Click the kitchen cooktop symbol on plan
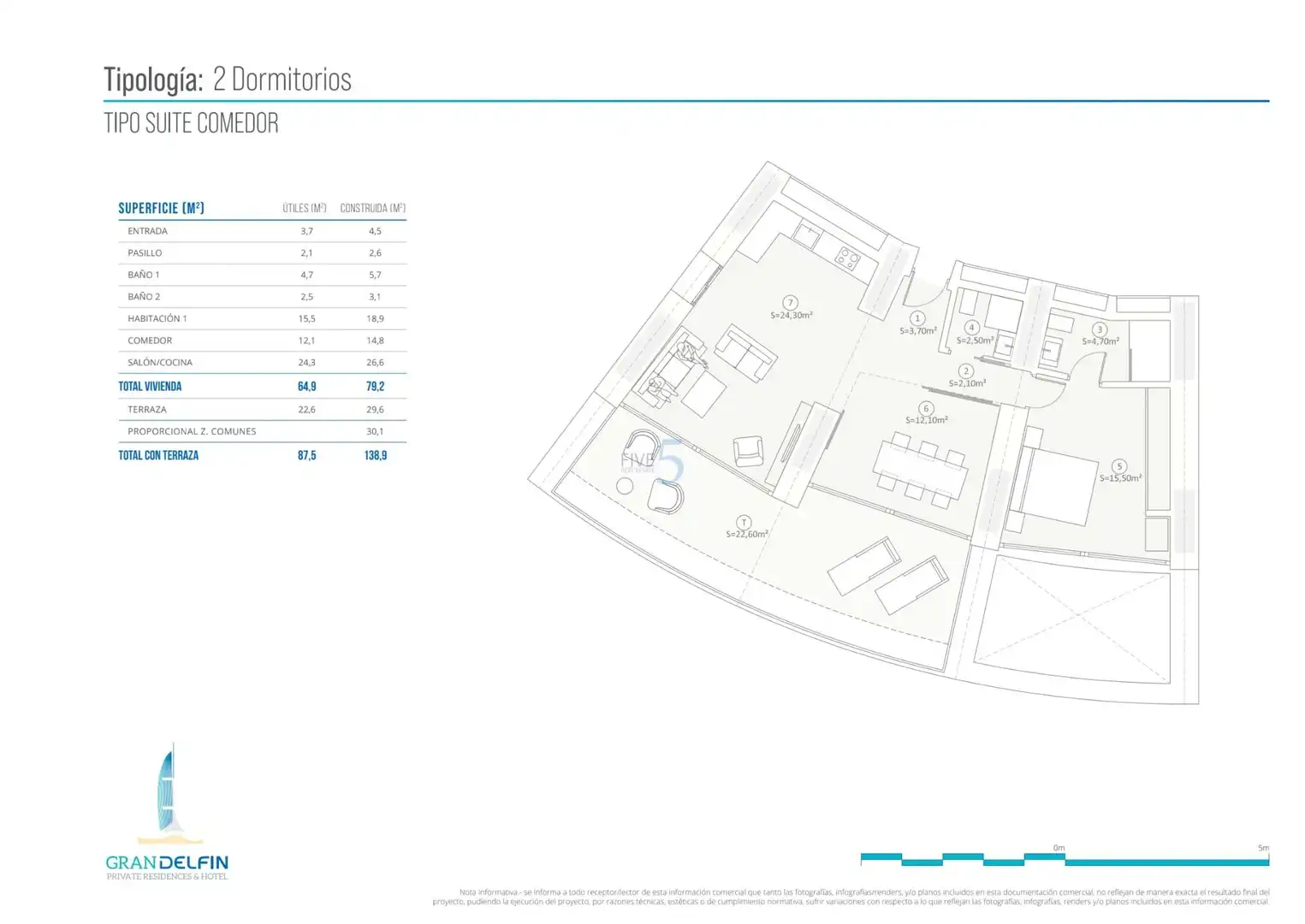The height and width of the screenshot is (924, 1305). click(848, 258)
